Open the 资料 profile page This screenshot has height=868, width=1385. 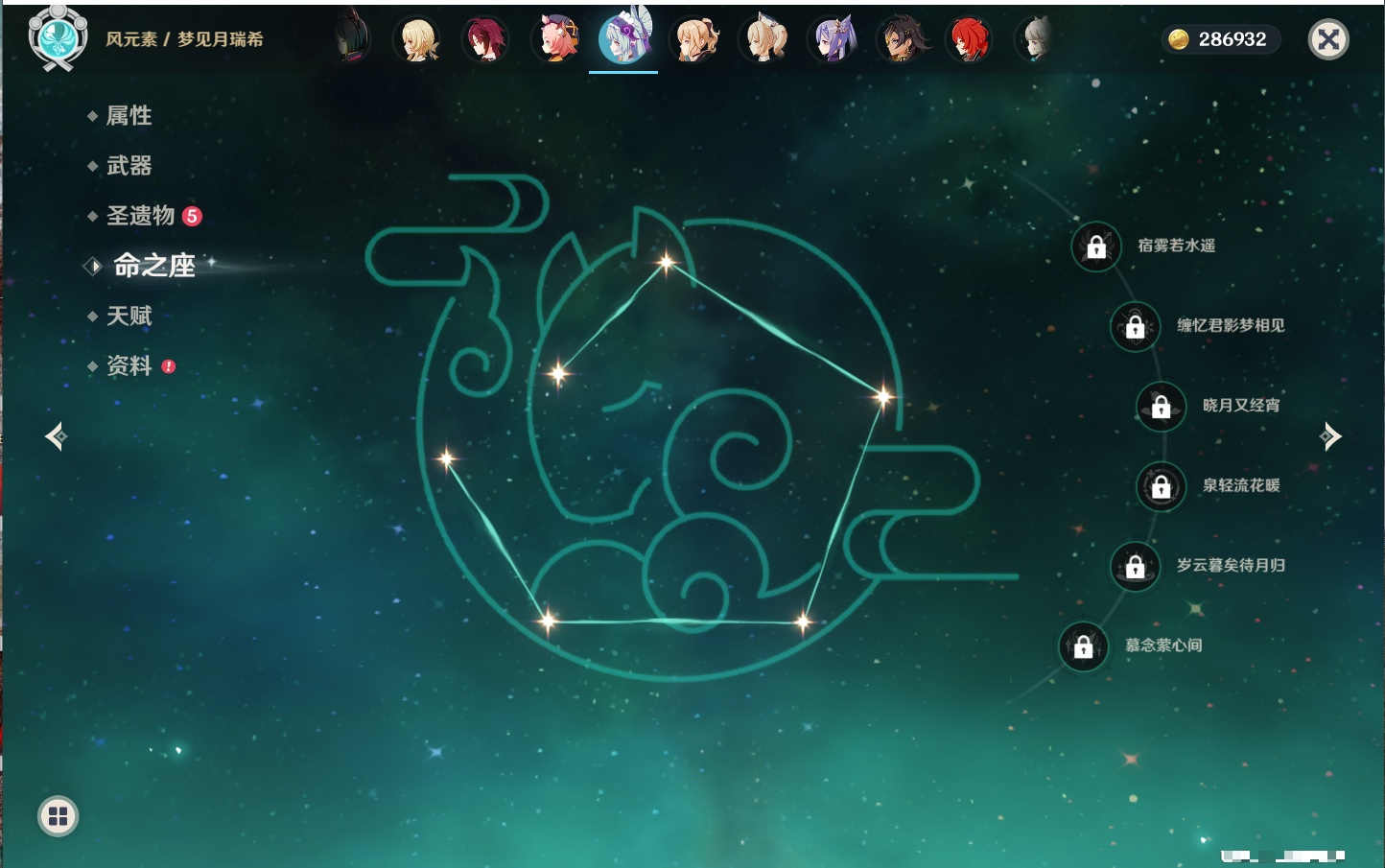(x=129, y=365)
